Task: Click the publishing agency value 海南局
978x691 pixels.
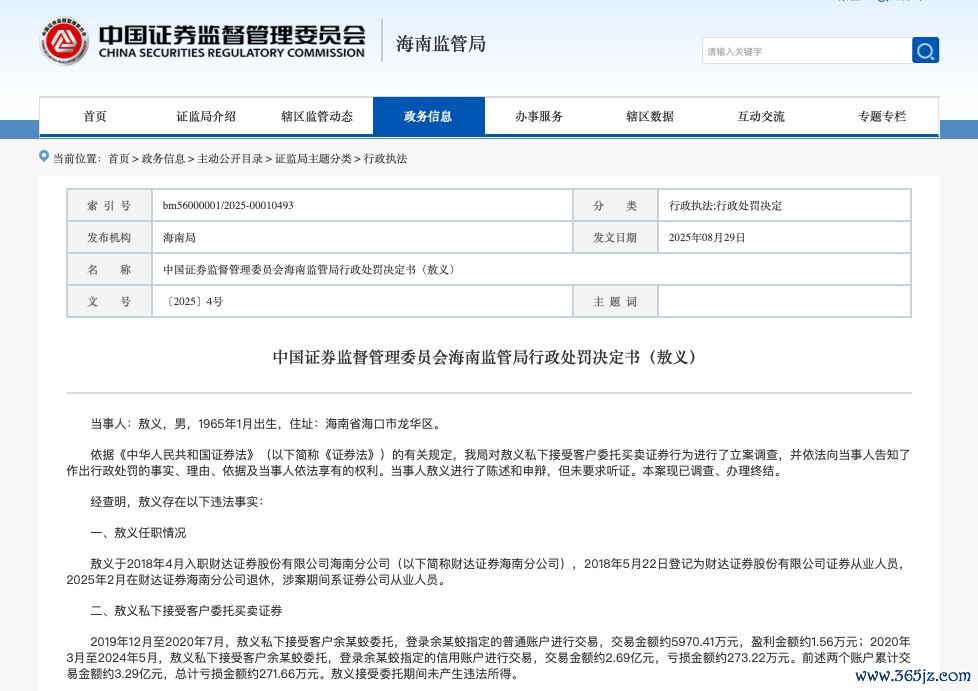Action: 179,238
